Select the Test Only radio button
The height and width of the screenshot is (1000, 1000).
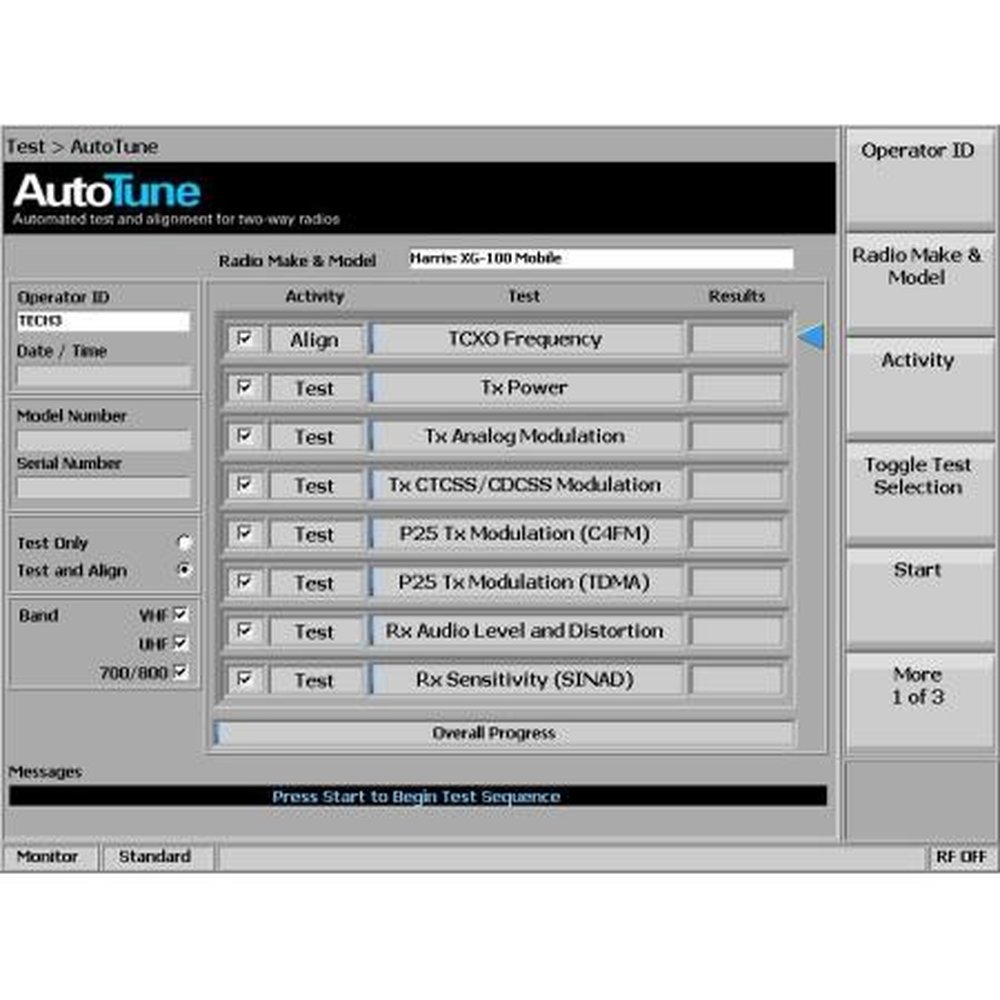coord(184,543)
